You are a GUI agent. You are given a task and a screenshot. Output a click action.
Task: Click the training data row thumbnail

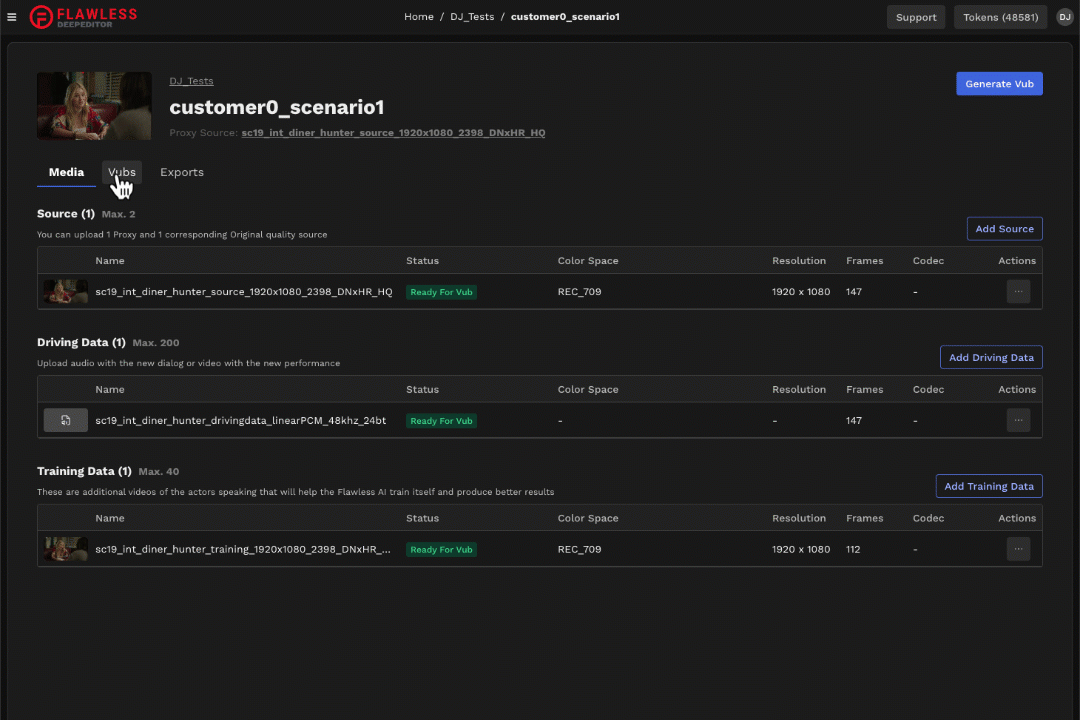click(x=65, y=549)
